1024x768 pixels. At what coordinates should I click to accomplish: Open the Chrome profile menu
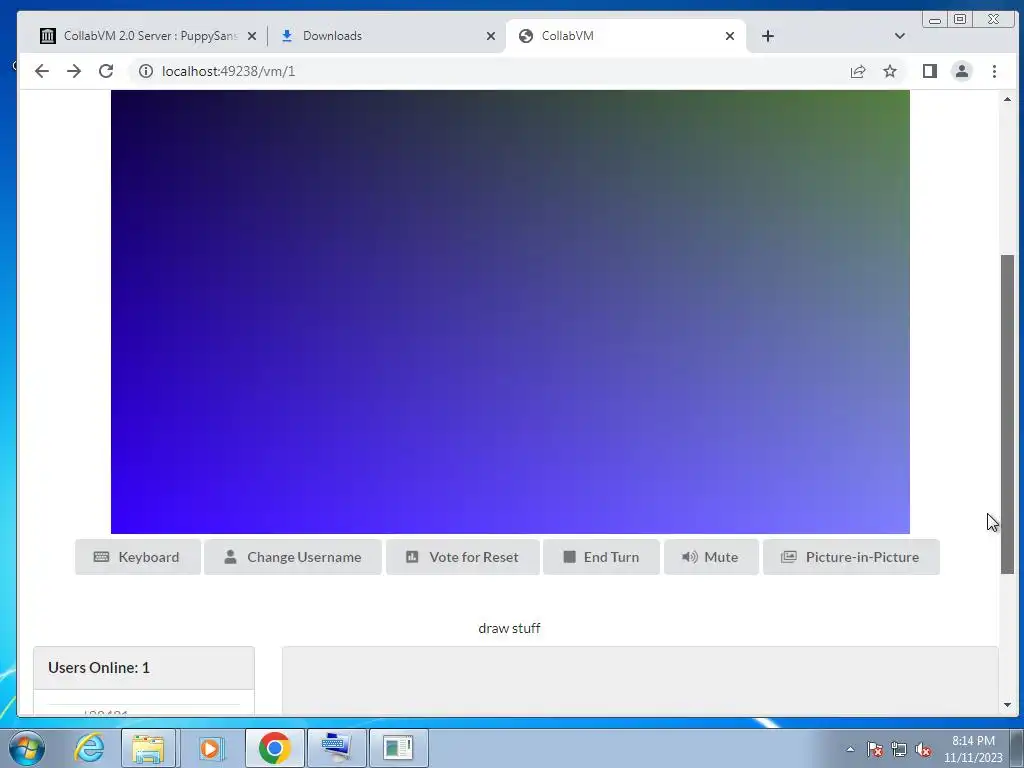[x=962, y=71]
